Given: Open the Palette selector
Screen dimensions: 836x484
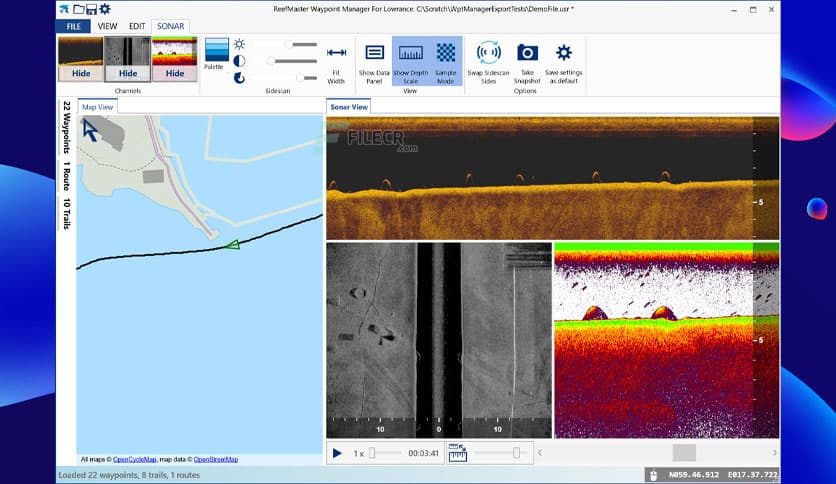Looking at the screenshot, I should pyautogui.click(x=216, y=53).
